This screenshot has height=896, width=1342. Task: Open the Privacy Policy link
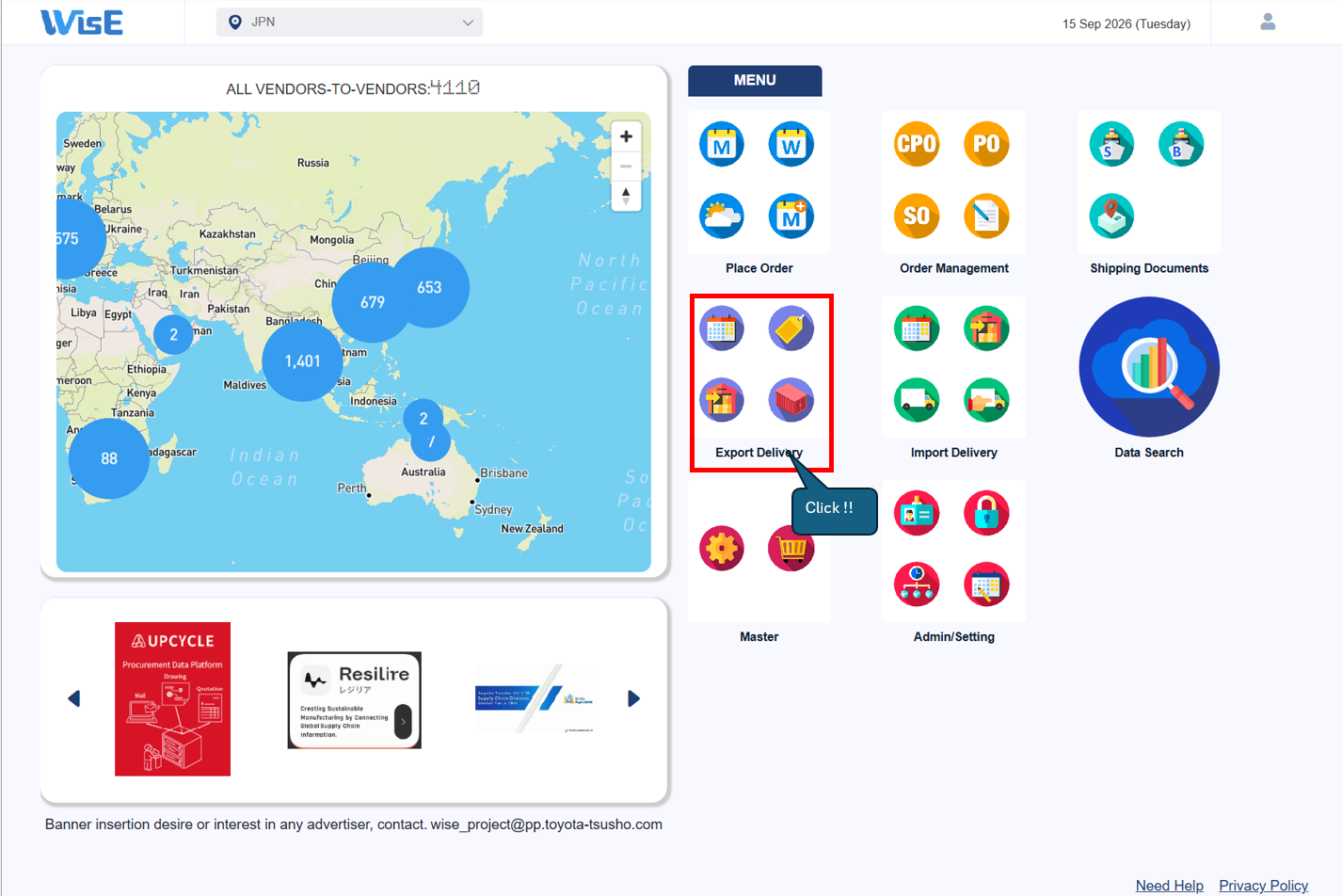point(1263,886)
